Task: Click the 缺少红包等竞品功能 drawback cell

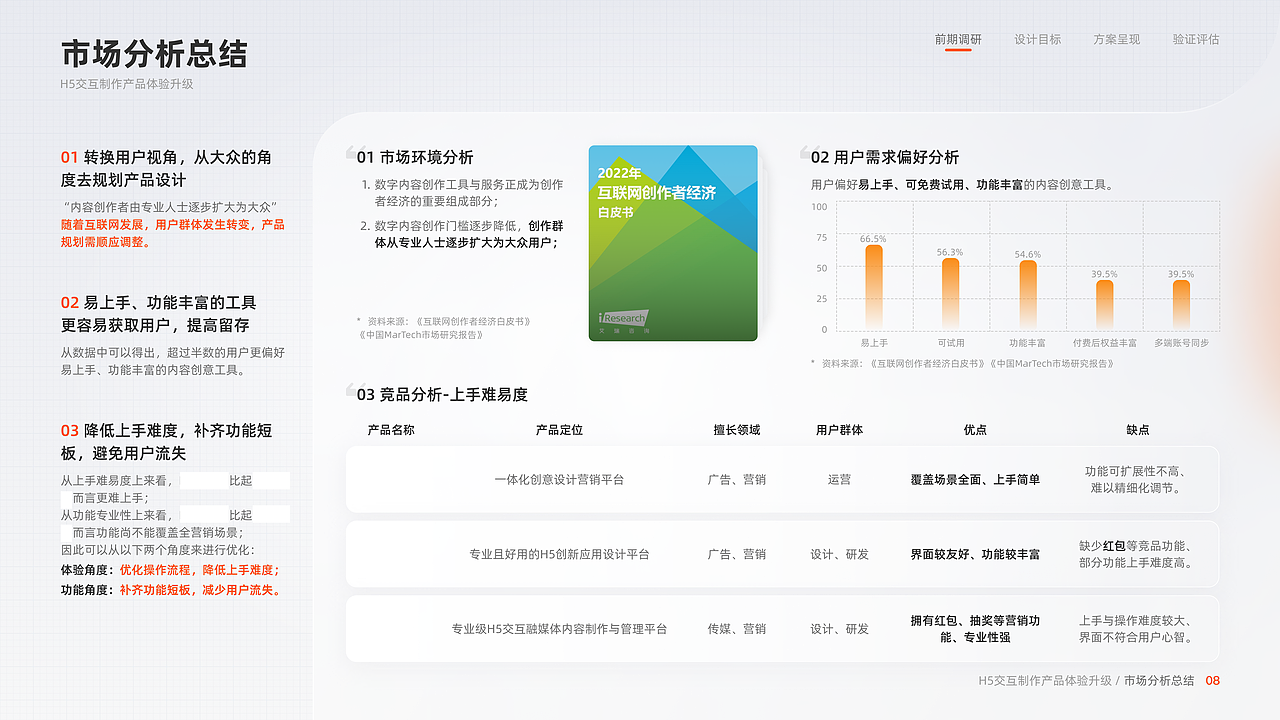Action: coord(1138,554)
